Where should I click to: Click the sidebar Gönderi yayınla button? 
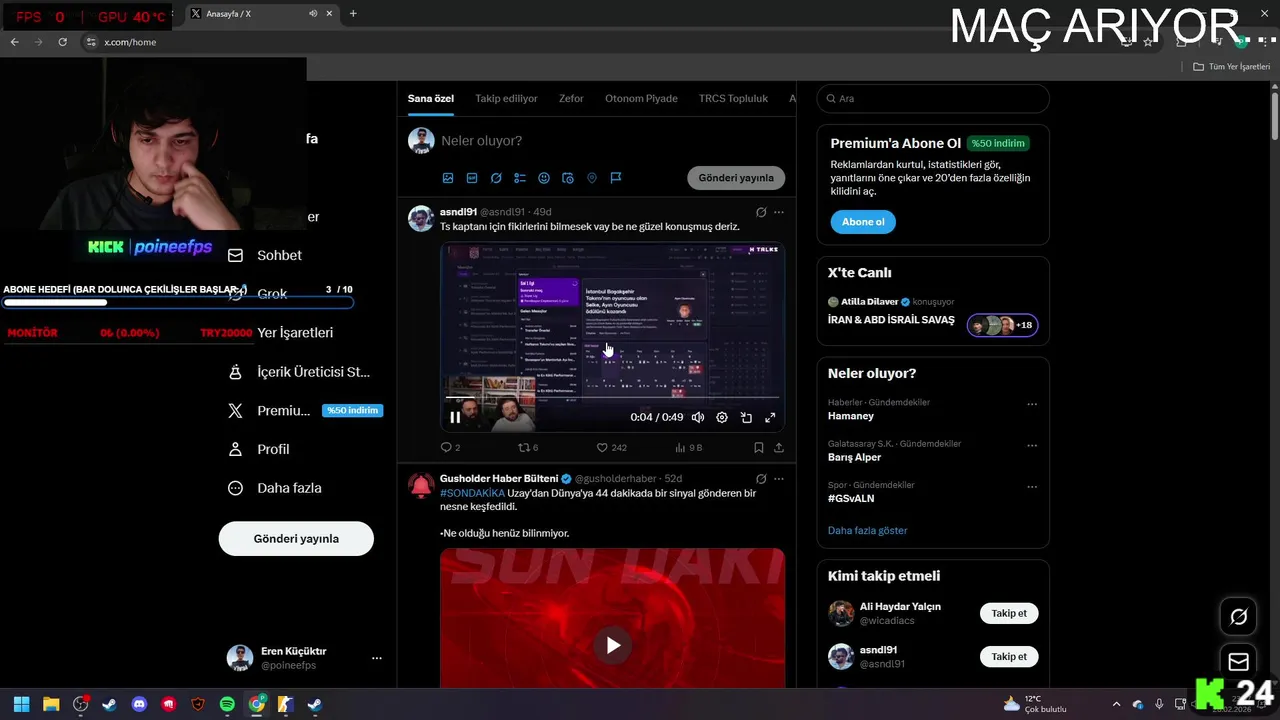coord(296,538)
